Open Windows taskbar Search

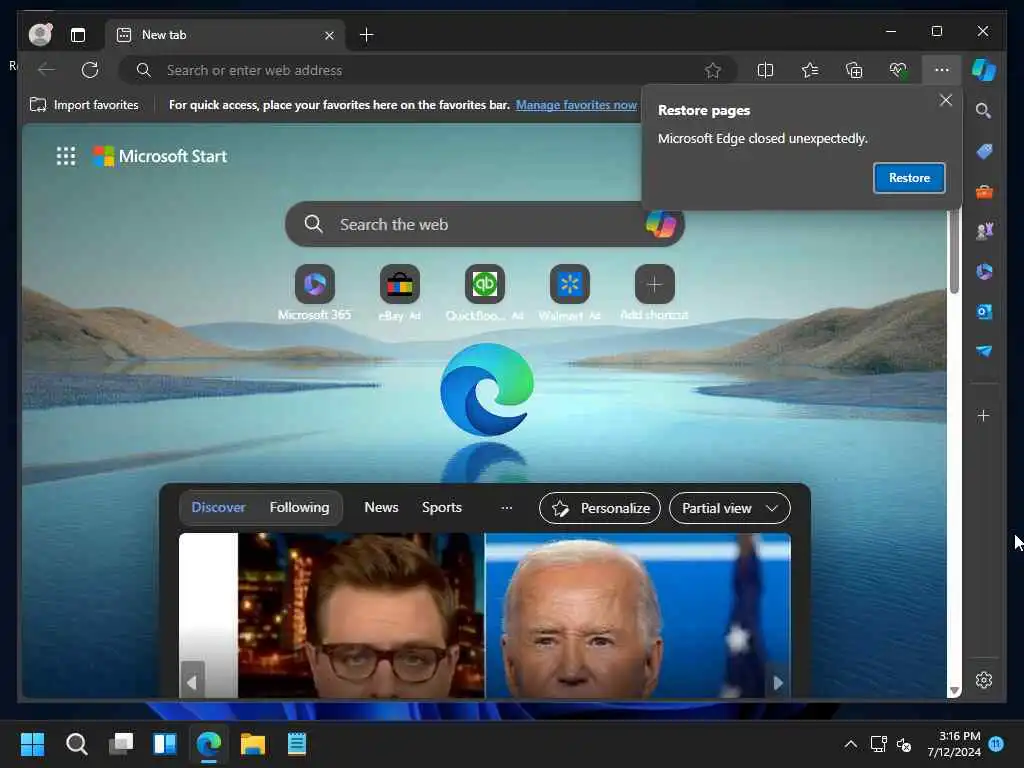(x=76, y=744)
